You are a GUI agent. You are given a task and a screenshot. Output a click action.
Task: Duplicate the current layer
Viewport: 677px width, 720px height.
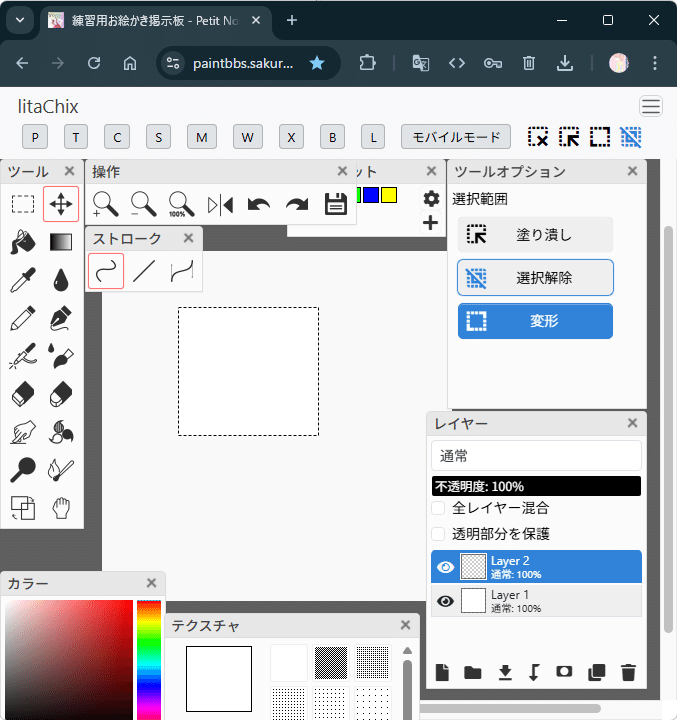point(597,673)
